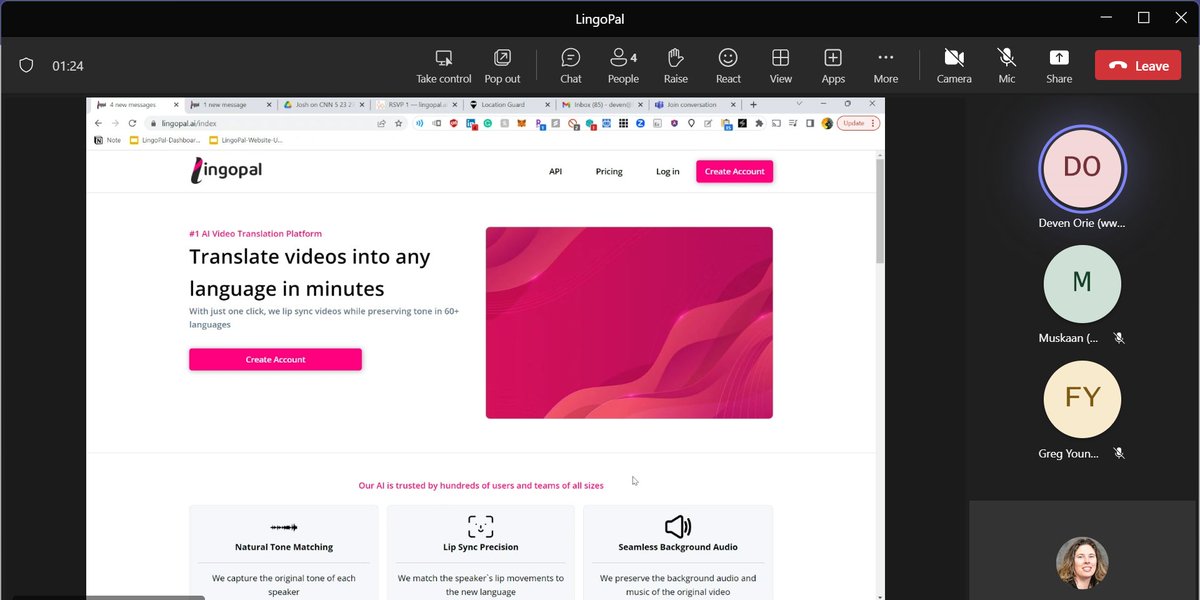
Task: Reload the lingopal.ai page
Action: point(132,123)
